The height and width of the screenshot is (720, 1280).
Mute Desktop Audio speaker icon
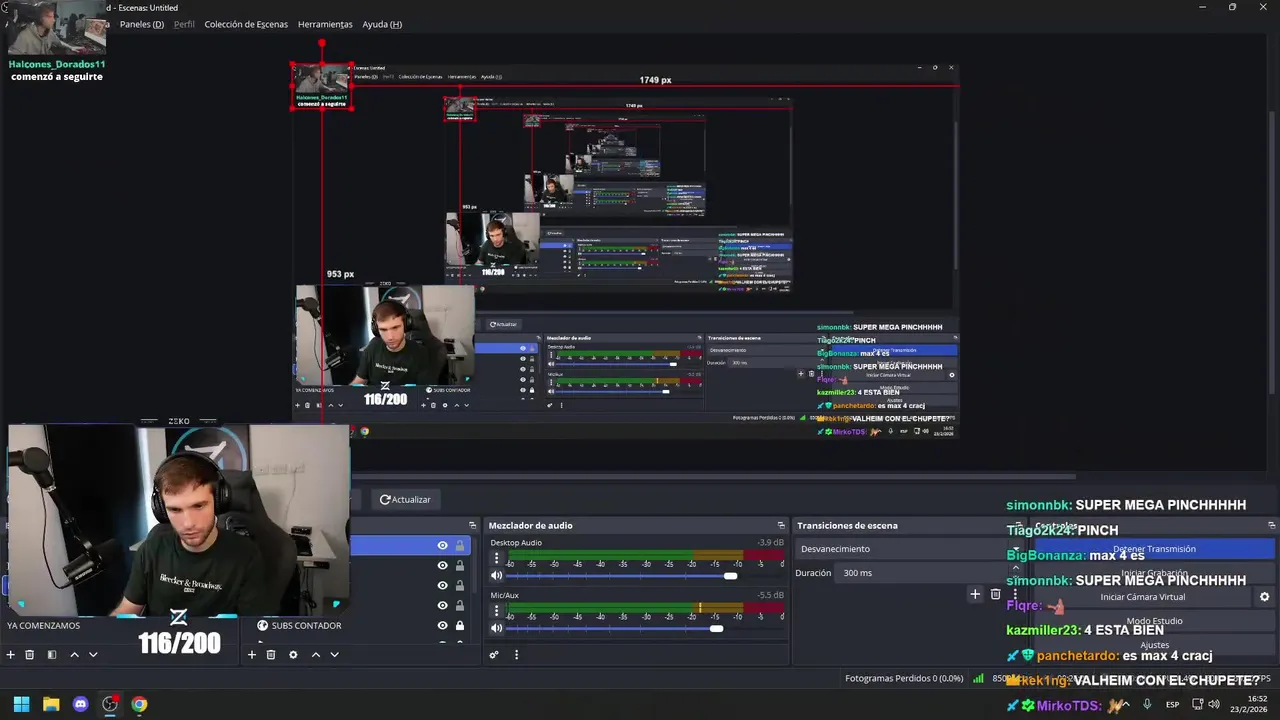point(496,576)
